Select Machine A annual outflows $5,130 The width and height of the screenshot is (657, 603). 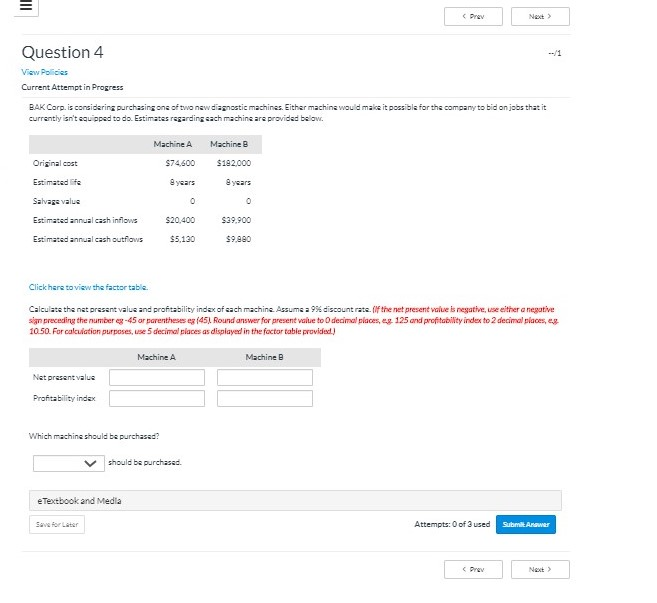pos(182,239)
